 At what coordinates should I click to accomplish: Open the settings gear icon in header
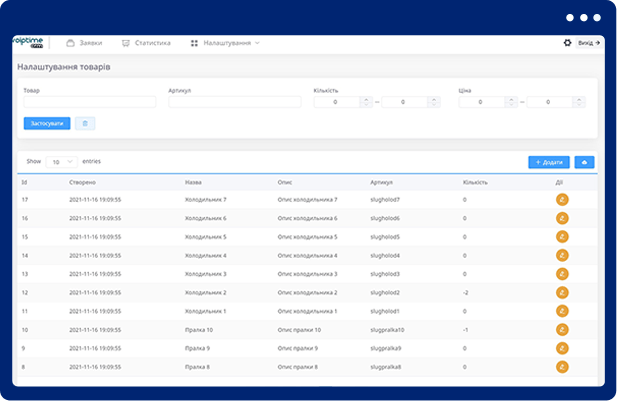coord(567,43)
